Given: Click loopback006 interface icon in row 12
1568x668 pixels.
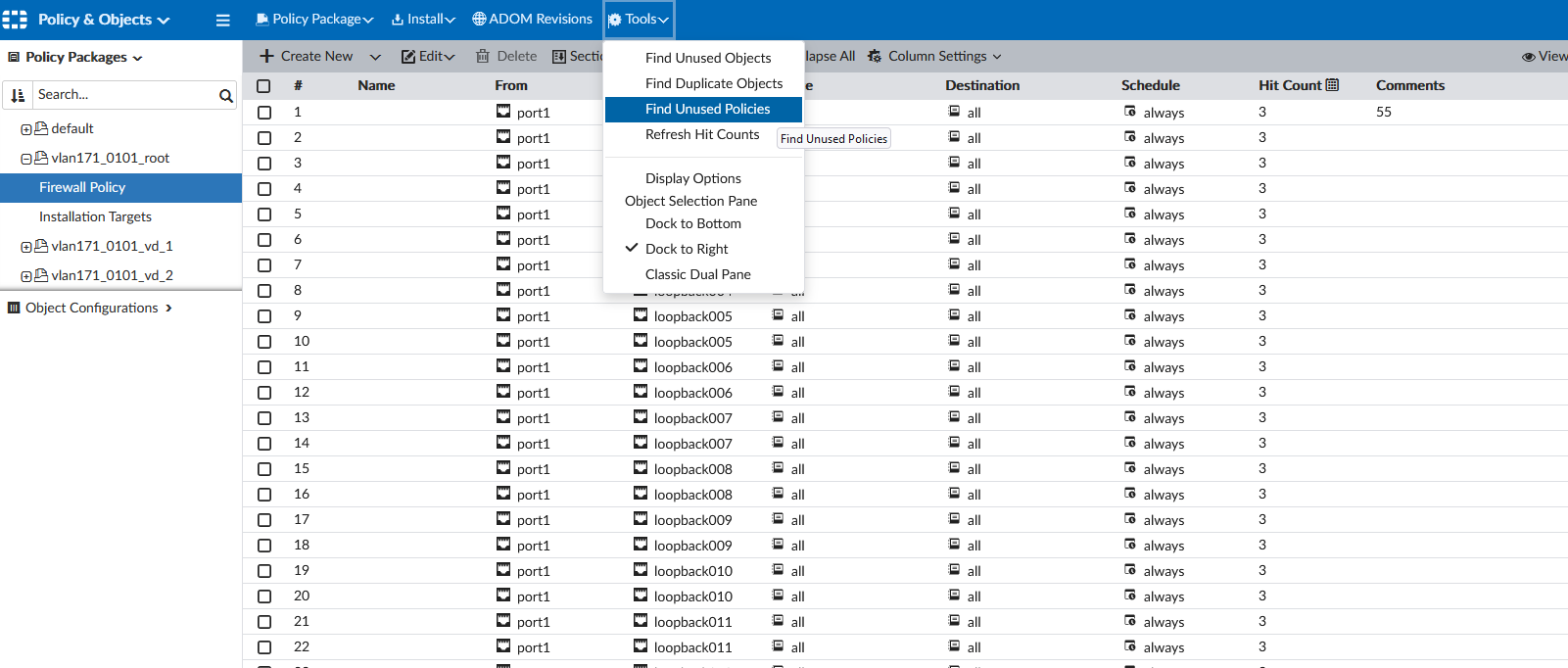Looking at the screenshot, I should tap(641, 392).
